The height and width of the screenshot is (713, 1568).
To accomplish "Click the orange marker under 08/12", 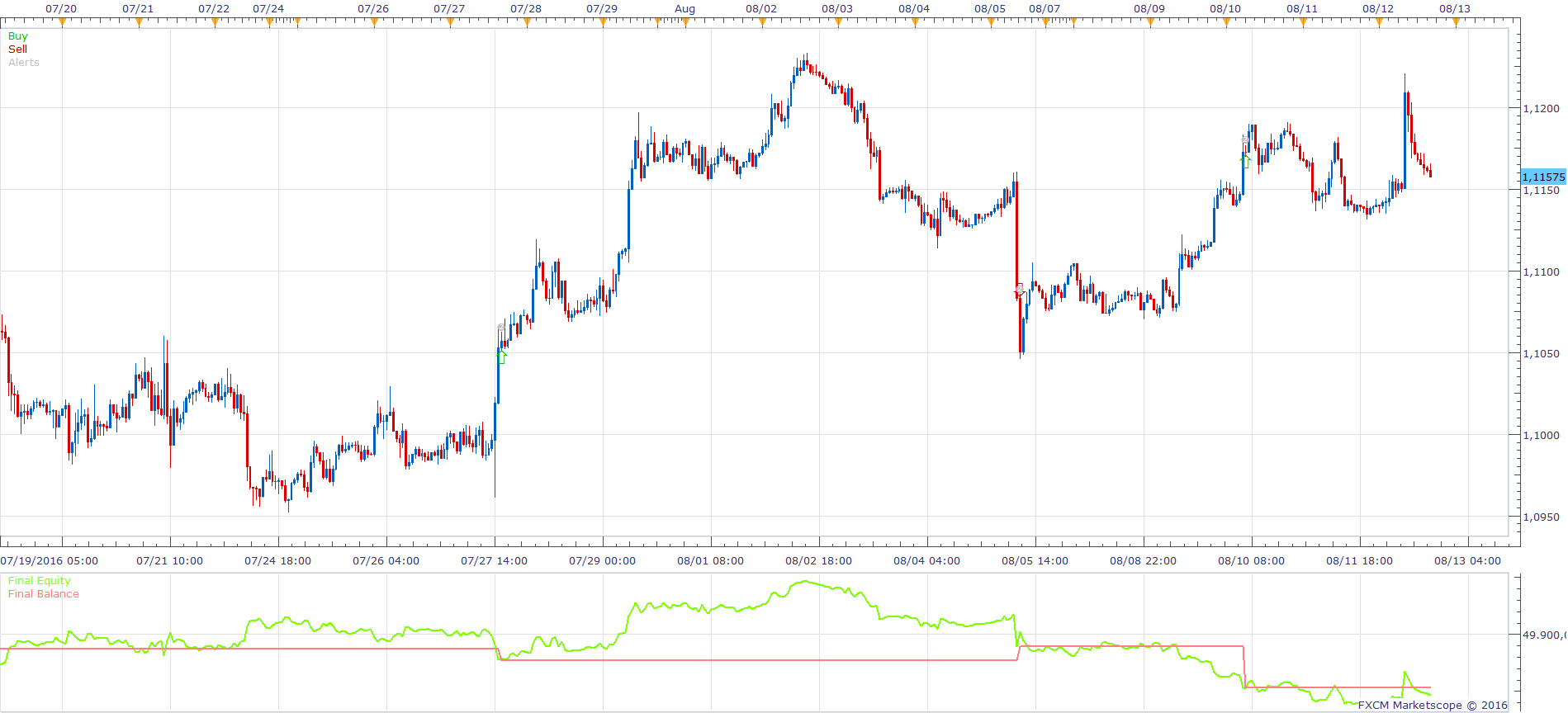I will pyautogui.click(x=1379, y=22).
